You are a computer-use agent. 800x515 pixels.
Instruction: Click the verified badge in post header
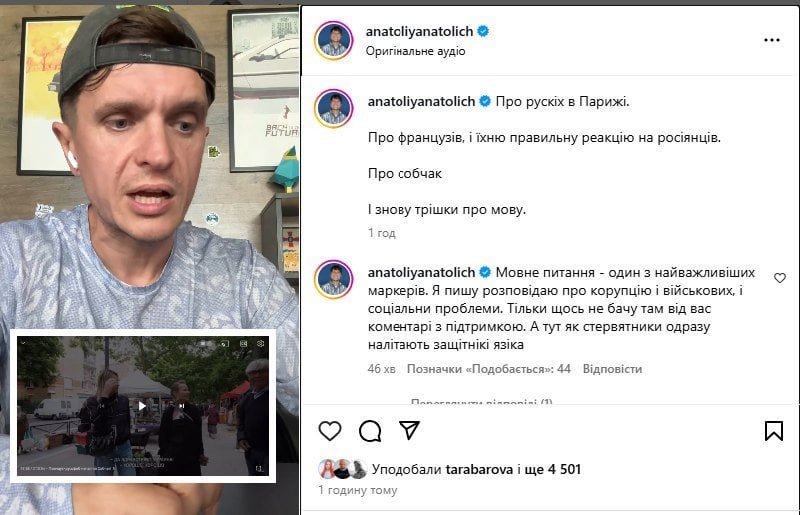(483, 32)
